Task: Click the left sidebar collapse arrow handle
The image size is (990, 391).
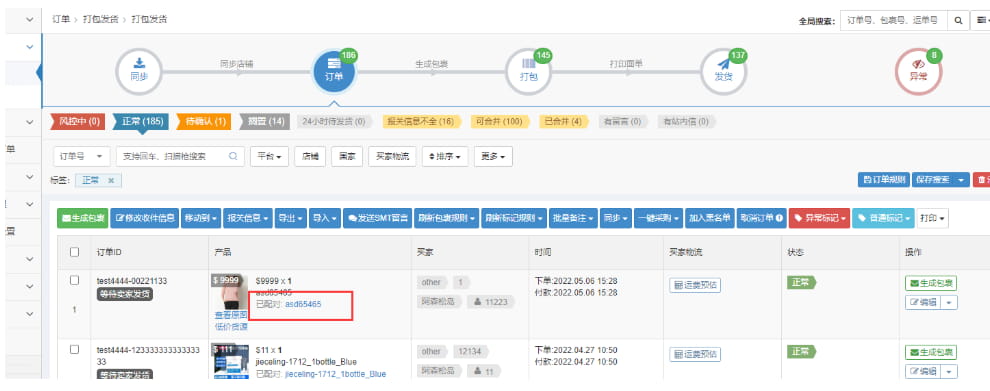Action: tap(39, 73)
